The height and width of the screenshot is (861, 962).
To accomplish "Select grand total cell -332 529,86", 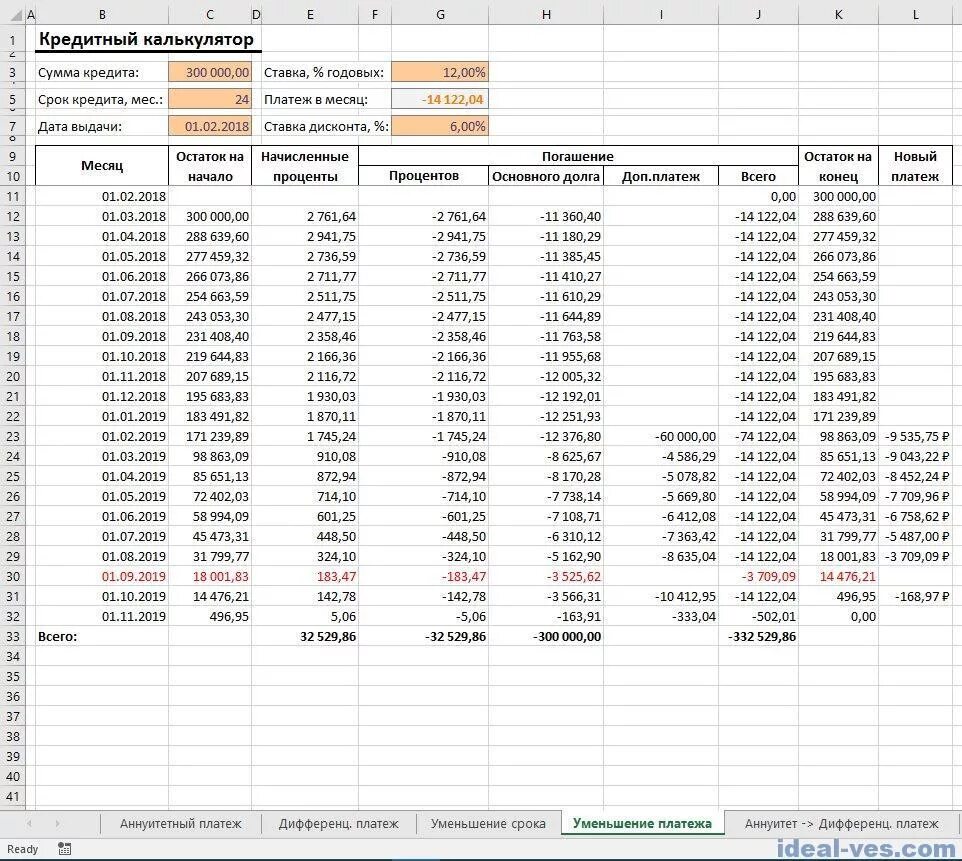I will pos(758,636).
